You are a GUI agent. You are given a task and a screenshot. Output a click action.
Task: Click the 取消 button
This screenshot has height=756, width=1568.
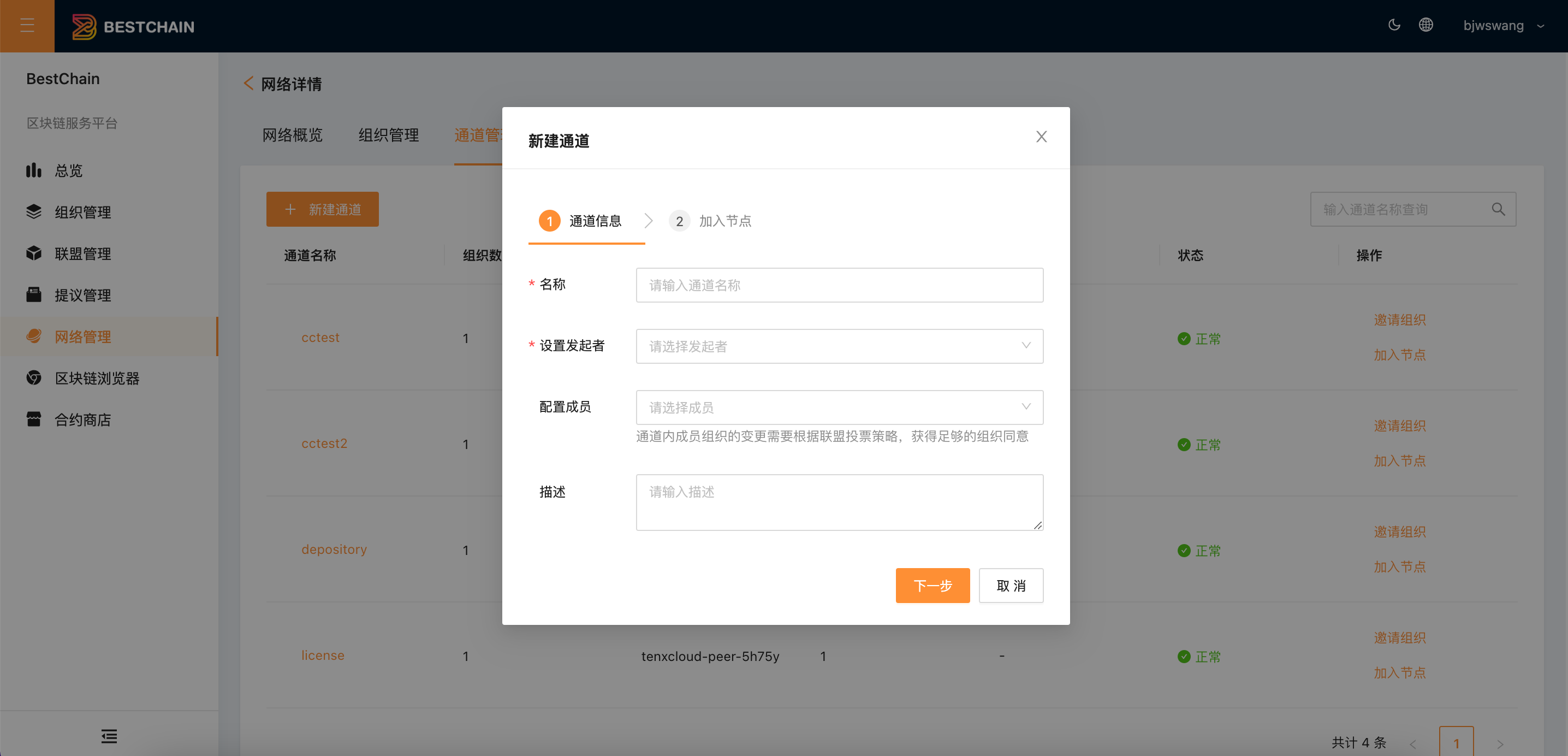tap(1011, 586)
